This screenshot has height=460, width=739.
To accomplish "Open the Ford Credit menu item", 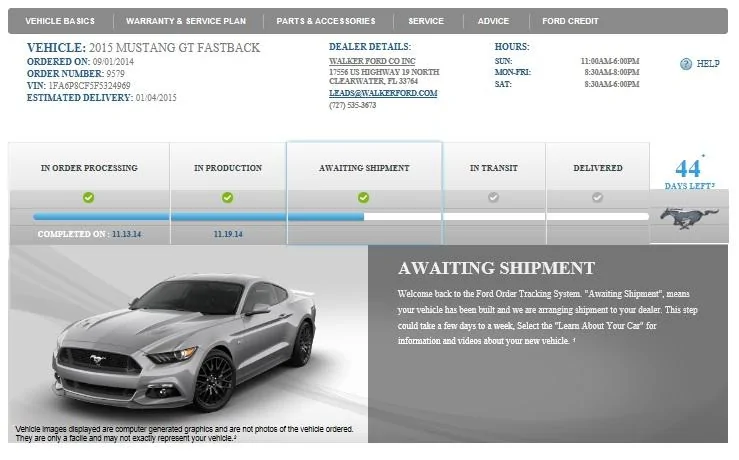I will coord(570,21).
